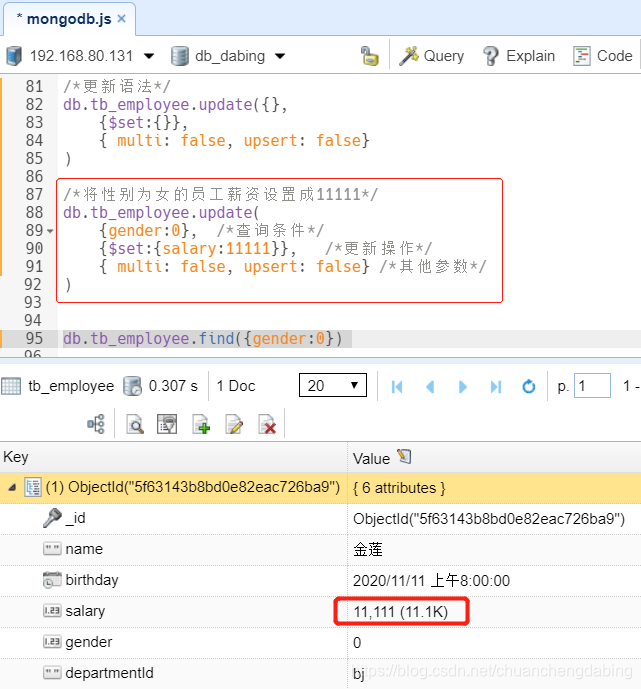Click the document icon in ObjectId row
Viewport: 641px width, 689px height.
(33, 487)
